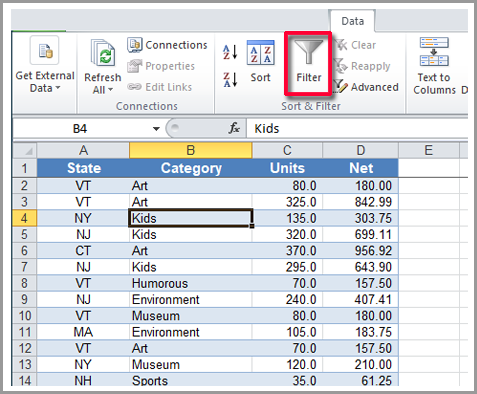477x394 pixels.
Task: Click the Units header cell
Action: pyautogui.click(x=287, y=168)
